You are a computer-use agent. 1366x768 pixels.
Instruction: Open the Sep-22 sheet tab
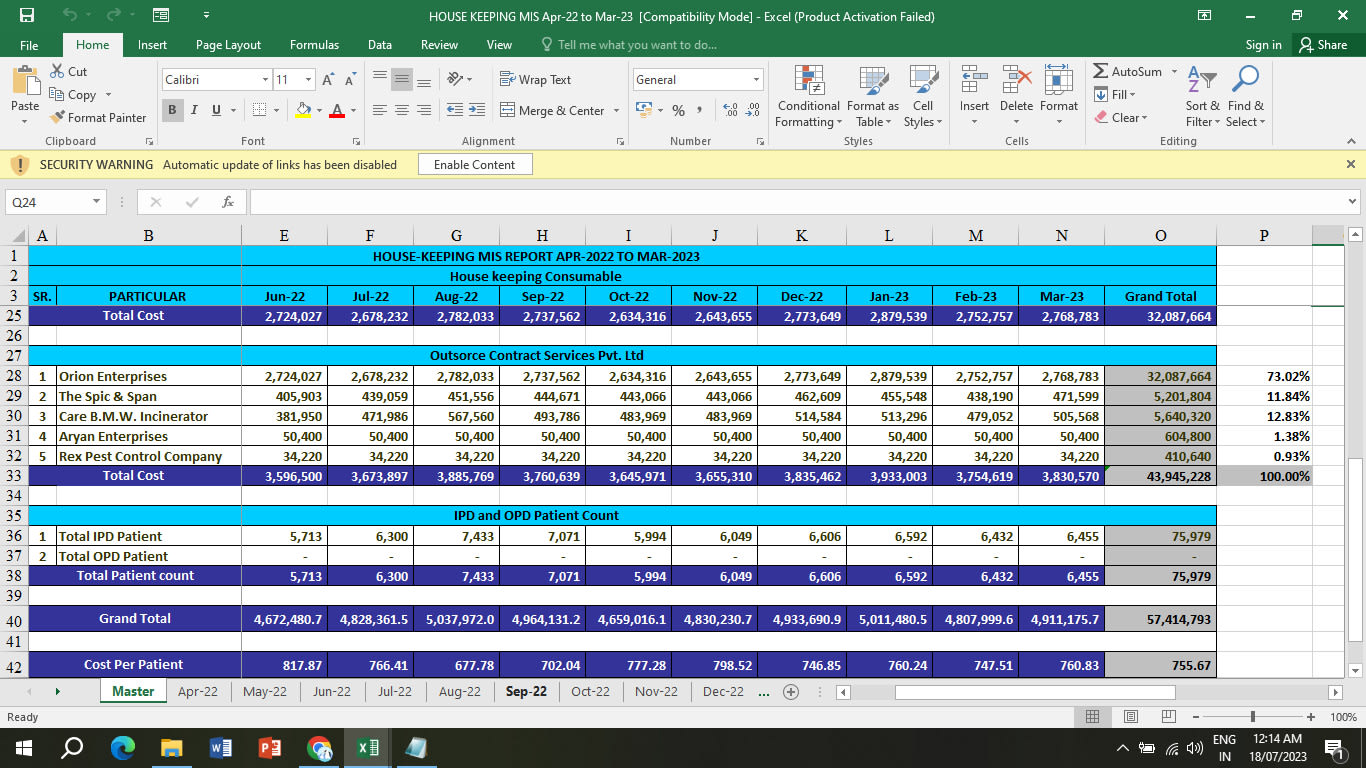[x=526, y=691]
